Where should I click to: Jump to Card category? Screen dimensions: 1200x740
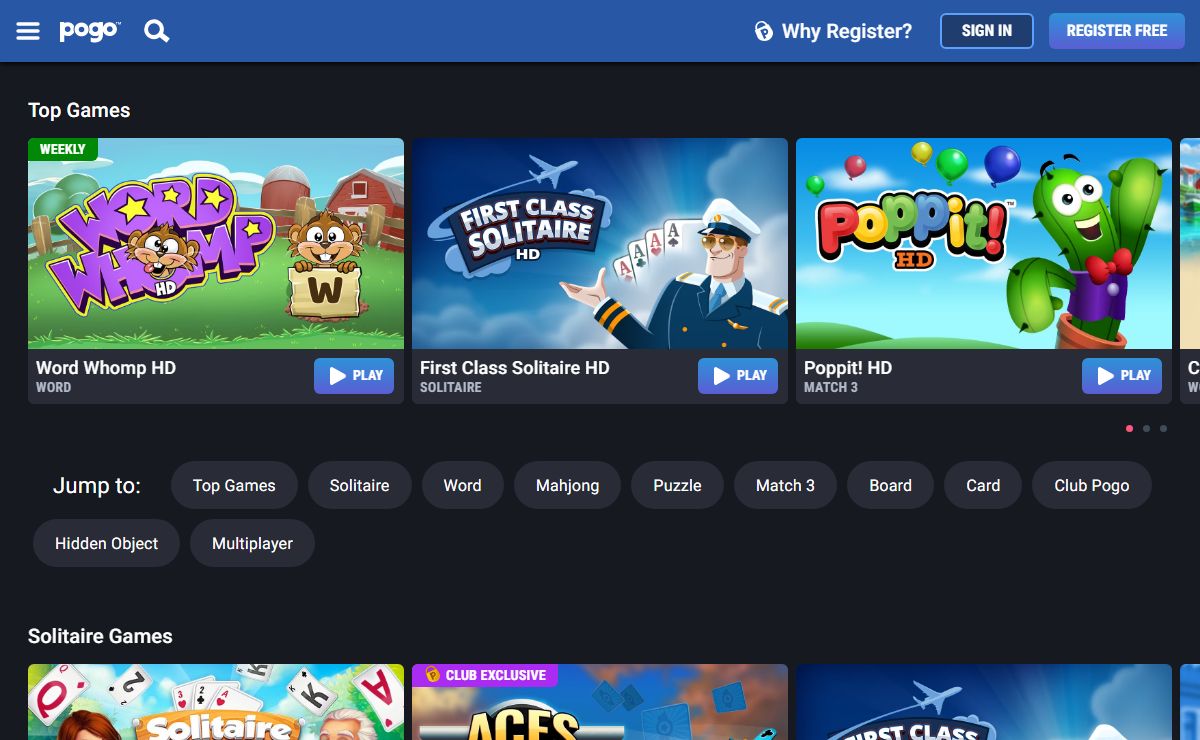coord(983,486)
